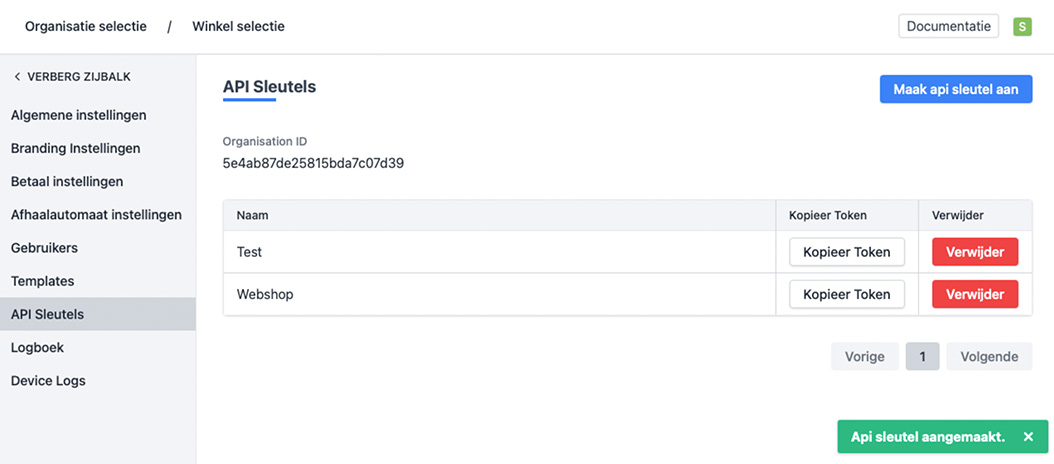Screen dimensions: 1054x464
Task: Copy token for Webshop key
Action: point(846,294)
